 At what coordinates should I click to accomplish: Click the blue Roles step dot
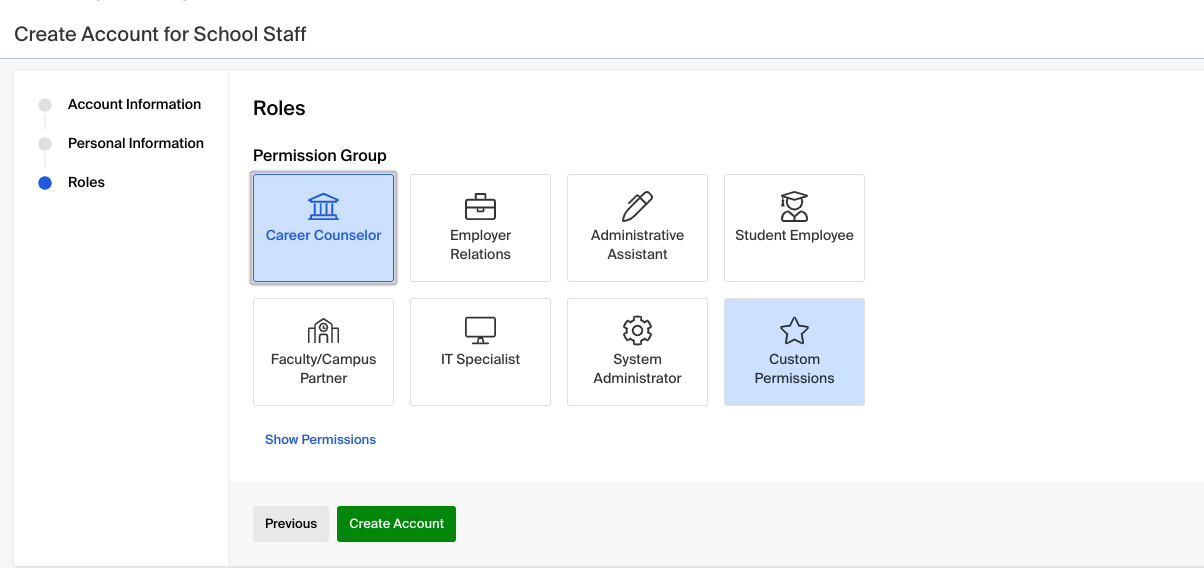tap(45, 183)
